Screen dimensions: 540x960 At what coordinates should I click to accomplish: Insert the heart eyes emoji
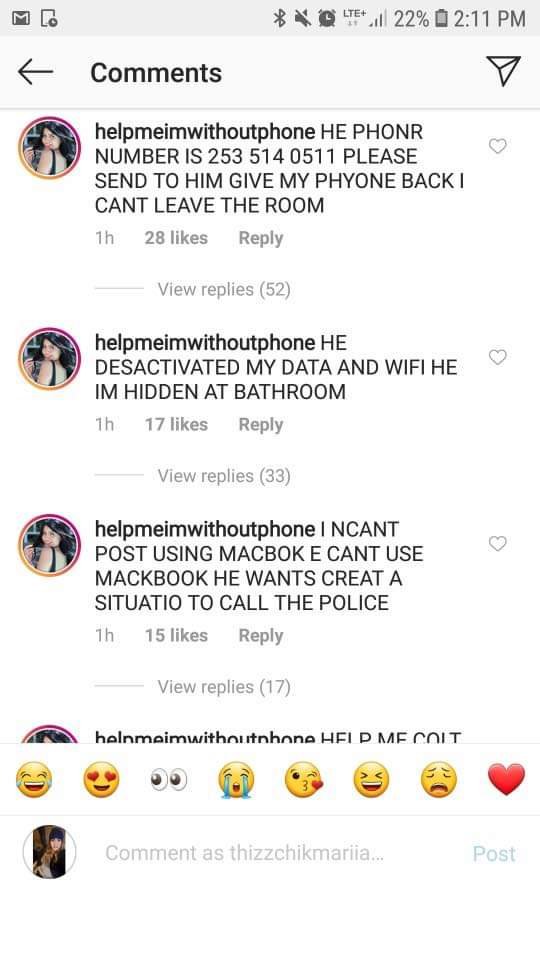click(x=102, y=780)
